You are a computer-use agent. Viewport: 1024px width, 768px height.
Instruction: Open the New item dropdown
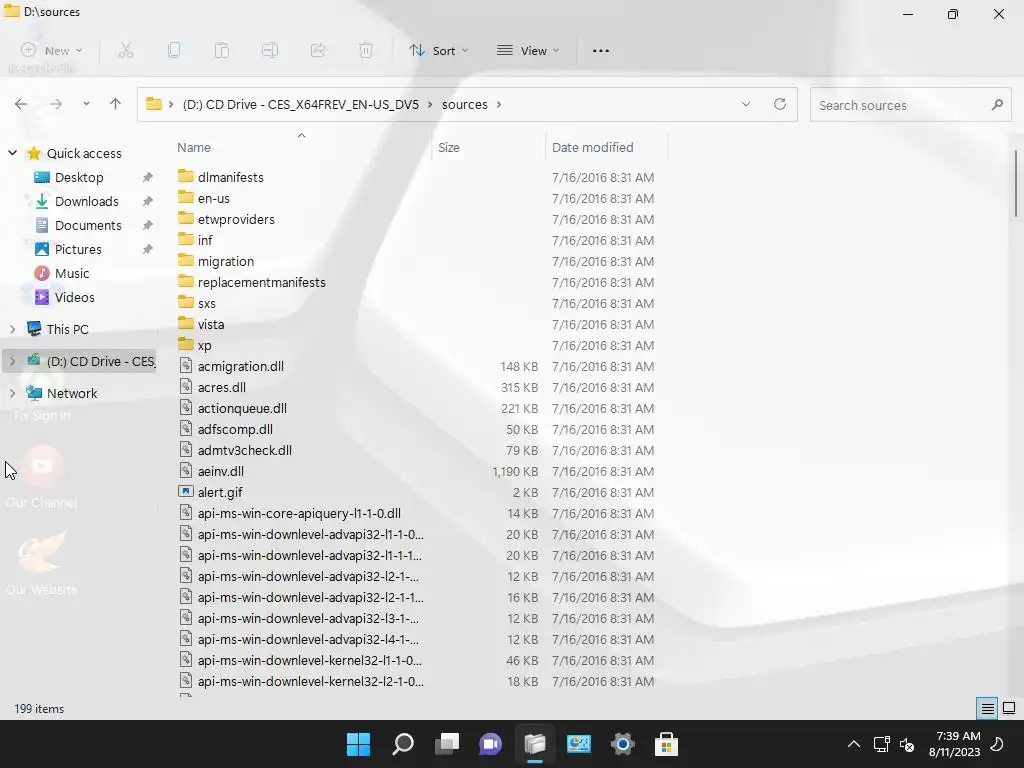tap(52, 50)
